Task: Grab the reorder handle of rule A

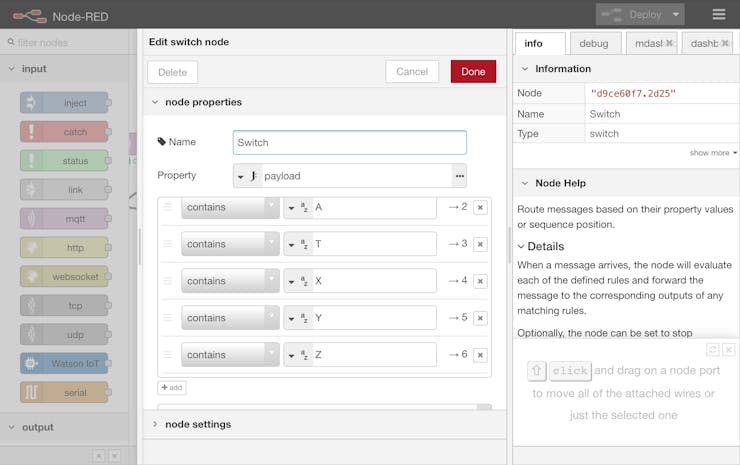Action: point(168,207)
